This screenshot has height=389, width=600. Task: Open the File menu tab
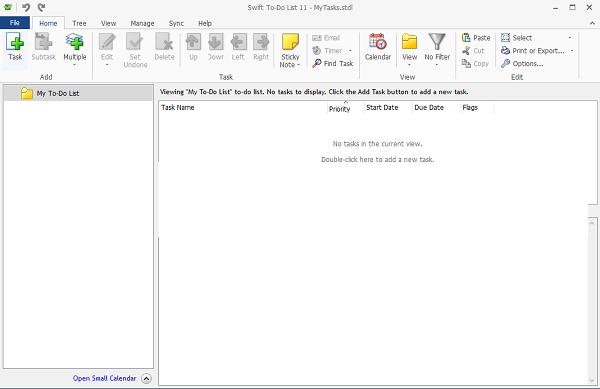click(x=15, y=23)
